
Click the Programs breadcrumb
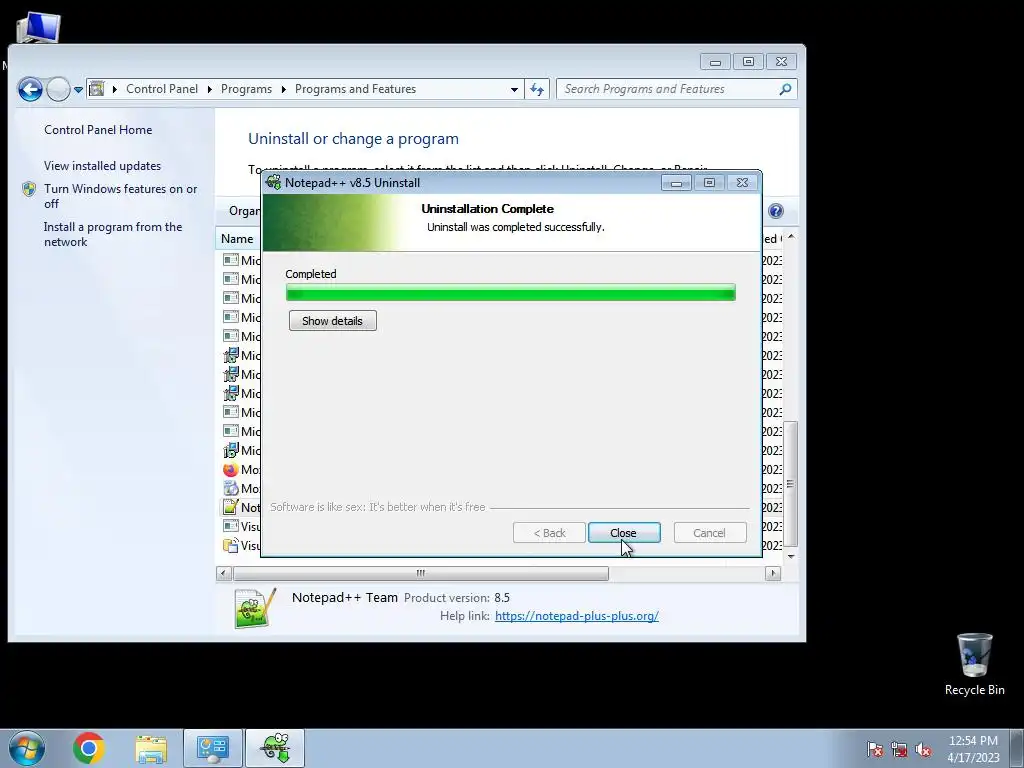[246, 89]
